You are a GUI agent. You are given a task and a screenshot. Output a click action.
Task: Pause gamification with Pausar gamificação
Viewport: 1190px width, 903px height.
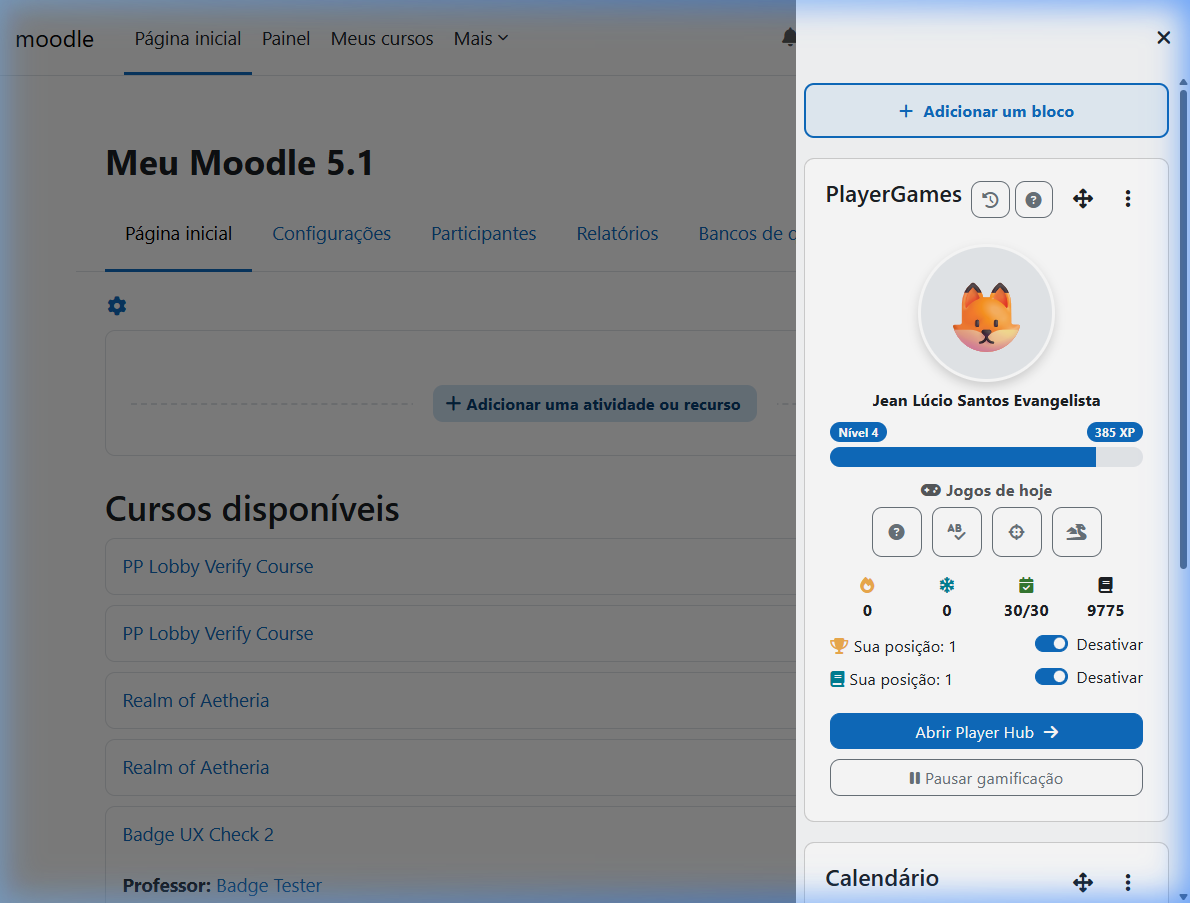point(986,778)
